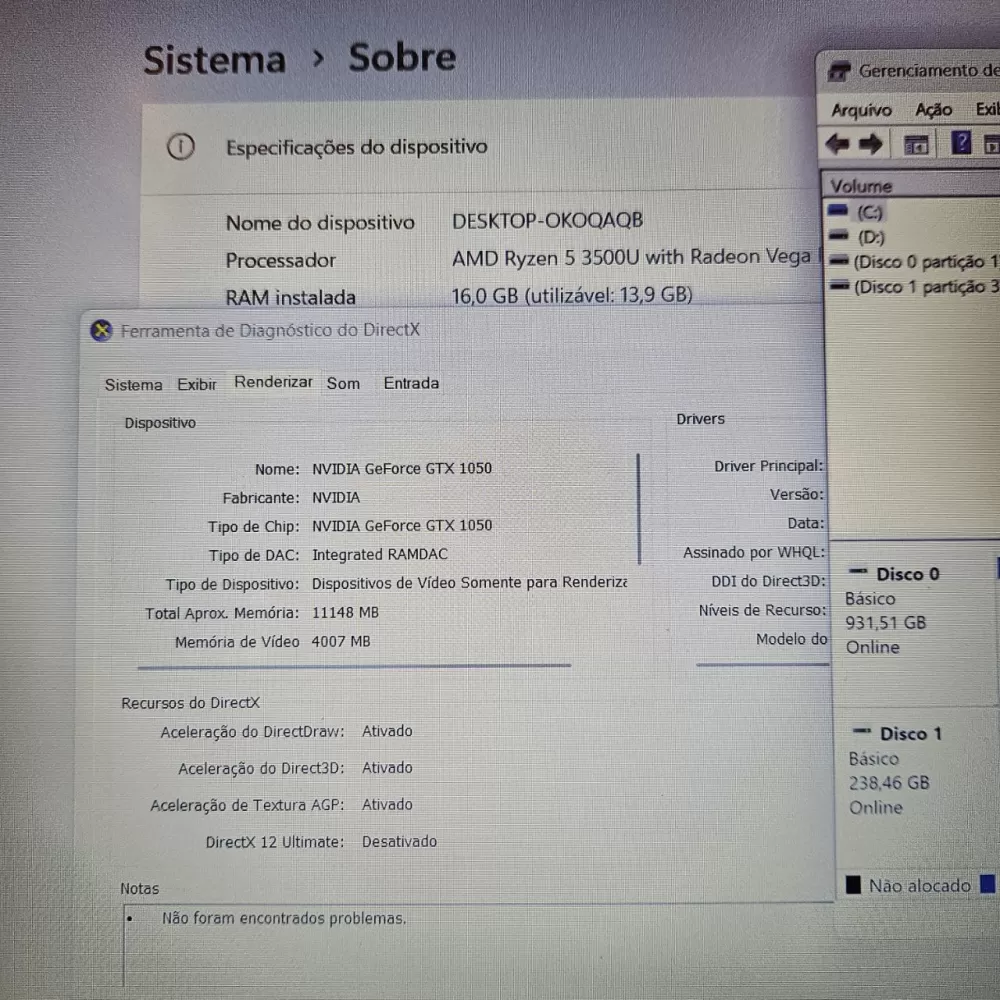
Task: Click the info icon beside Especificações do dispositivo
Action: 180,147
